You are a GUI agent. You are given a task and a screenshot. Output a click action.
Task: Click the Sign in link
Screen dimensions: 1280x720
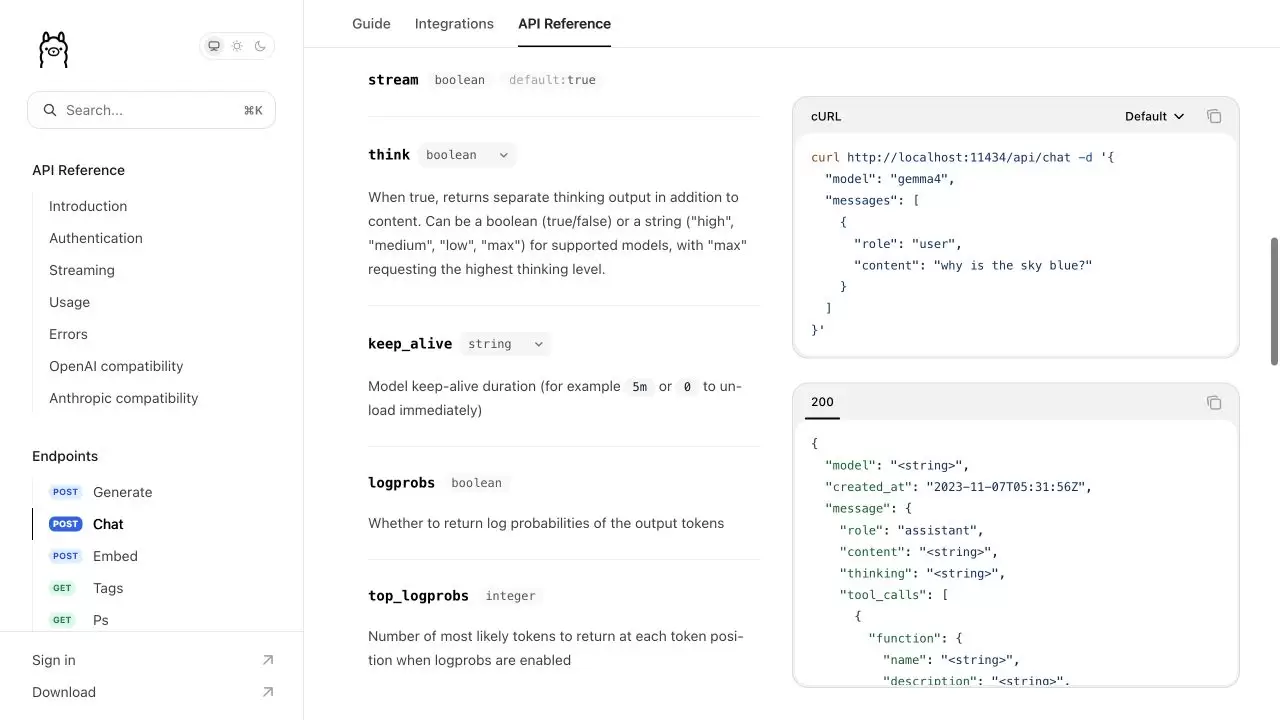click(x=54, y=660)
